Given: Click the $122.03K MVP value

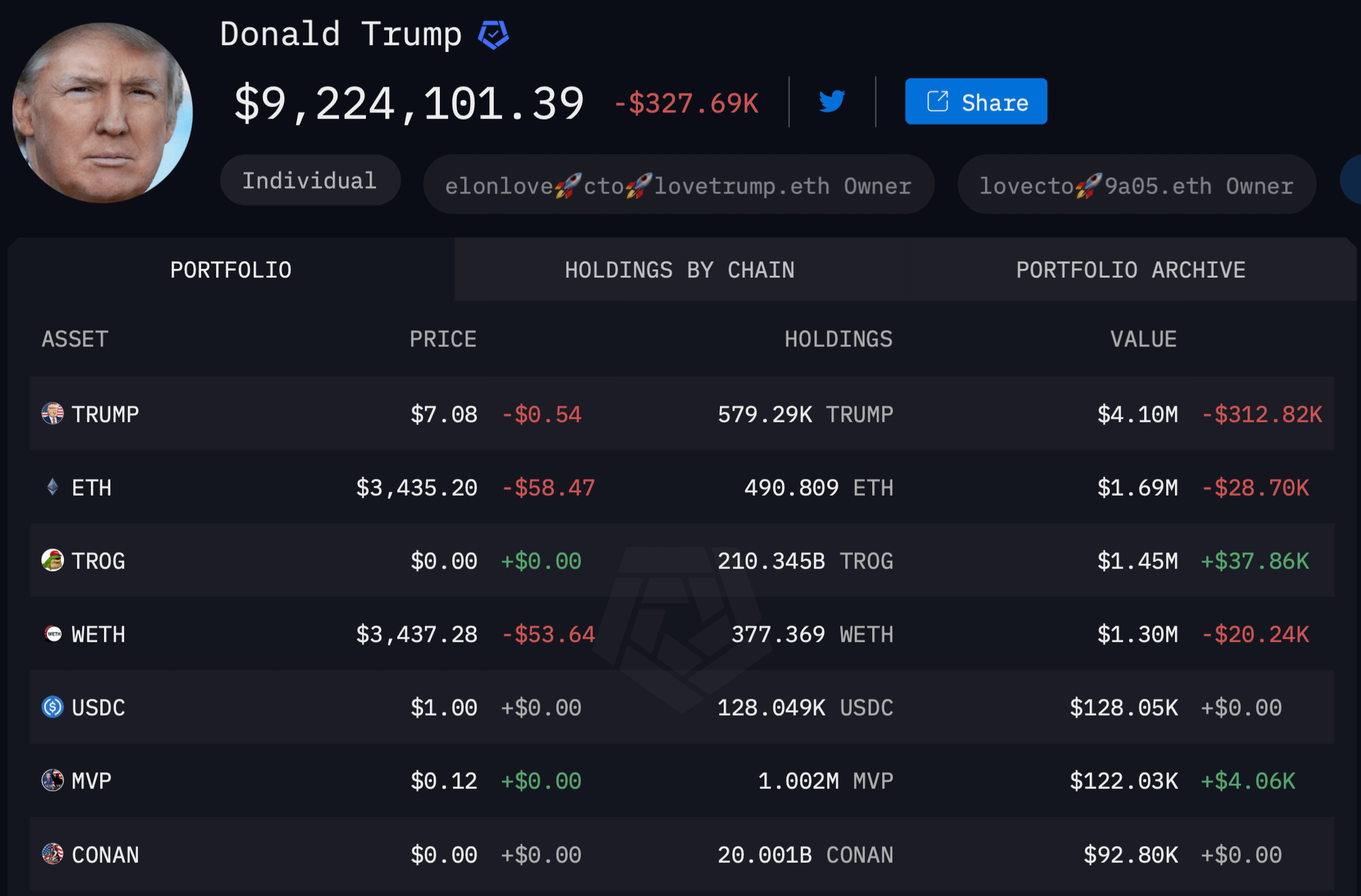Looking at the screenshot, I should coord(1124,781).
